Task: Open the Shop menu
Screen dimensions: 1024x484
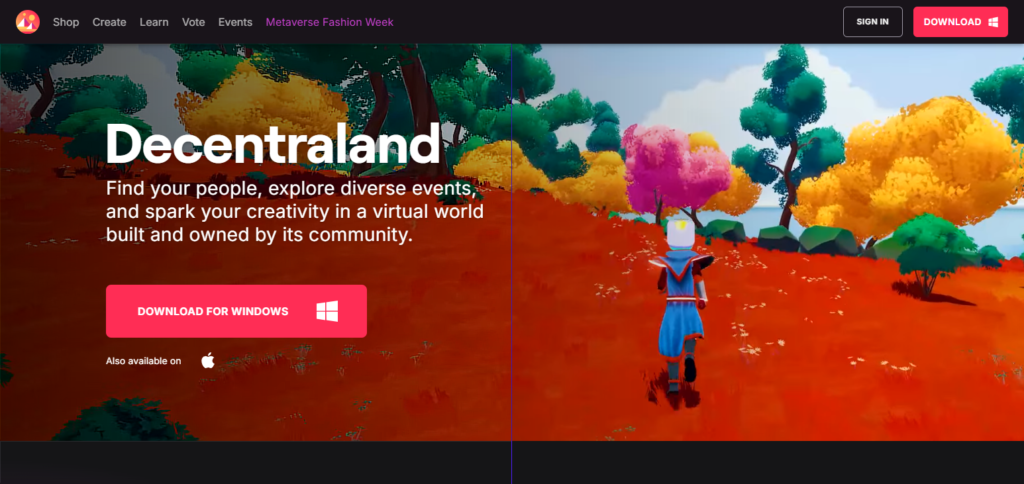Action: [x=66, y=22]
